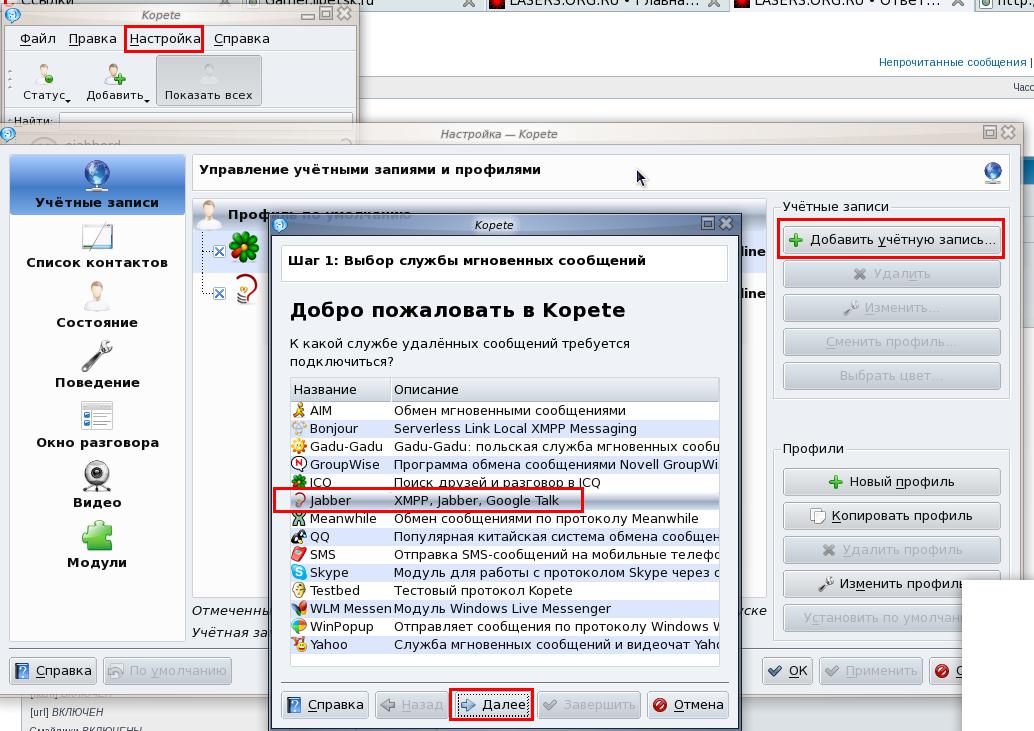
Task: Click the Jabber lightbulb account icon
Action: (246, 289)
